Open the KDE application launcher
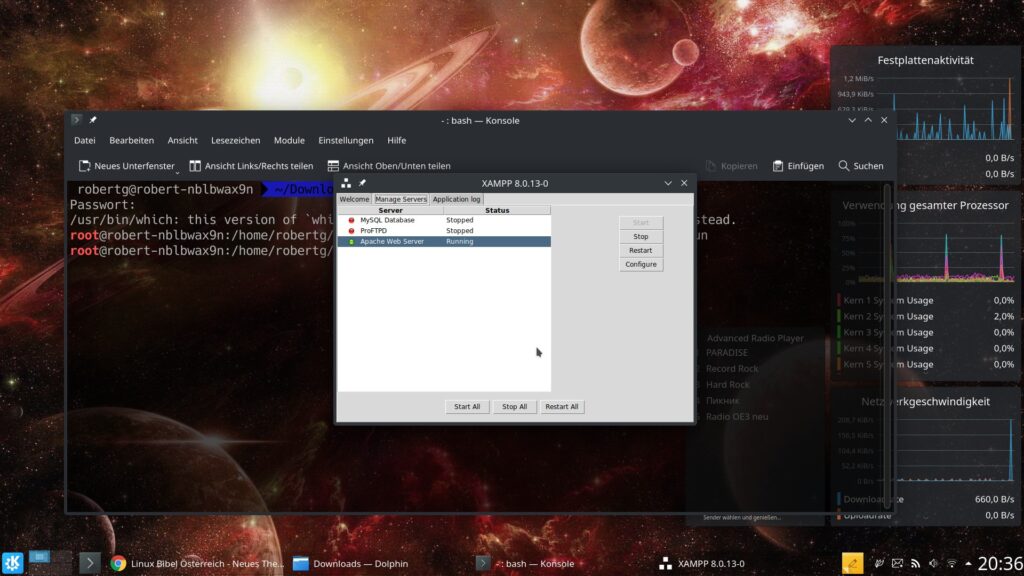 tap(12, 563)
